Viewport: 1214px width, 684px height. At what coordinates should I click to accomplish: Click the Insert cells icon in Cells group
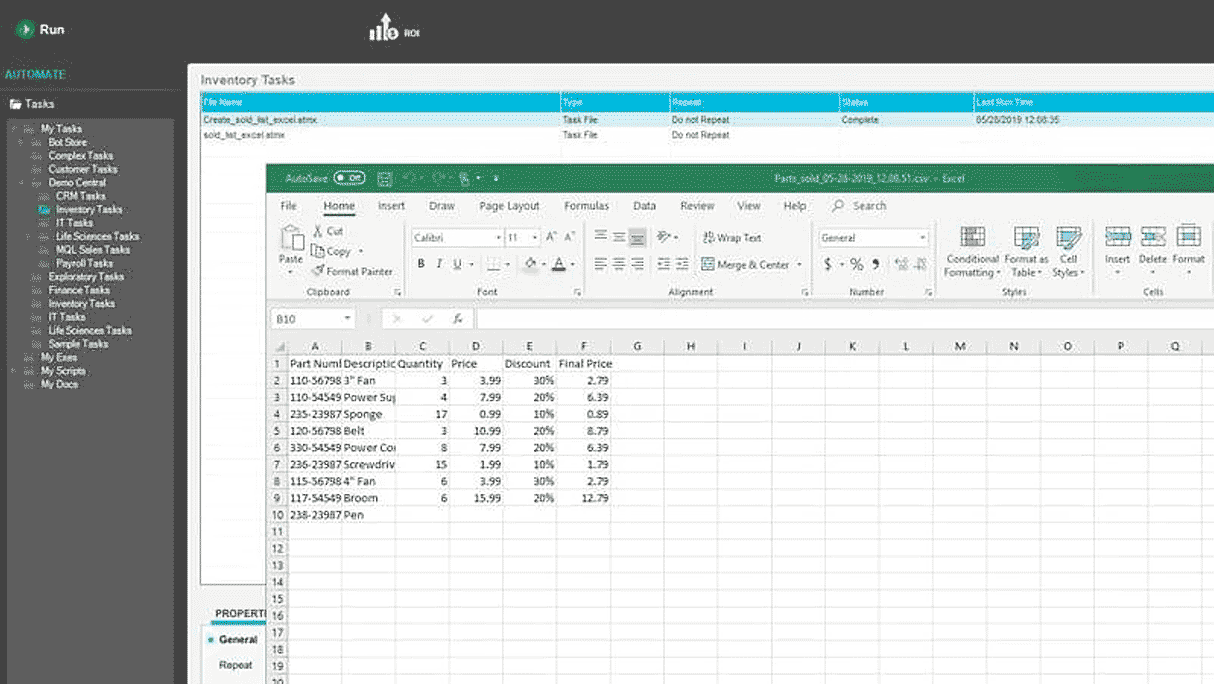click(x=1117, y=236)
